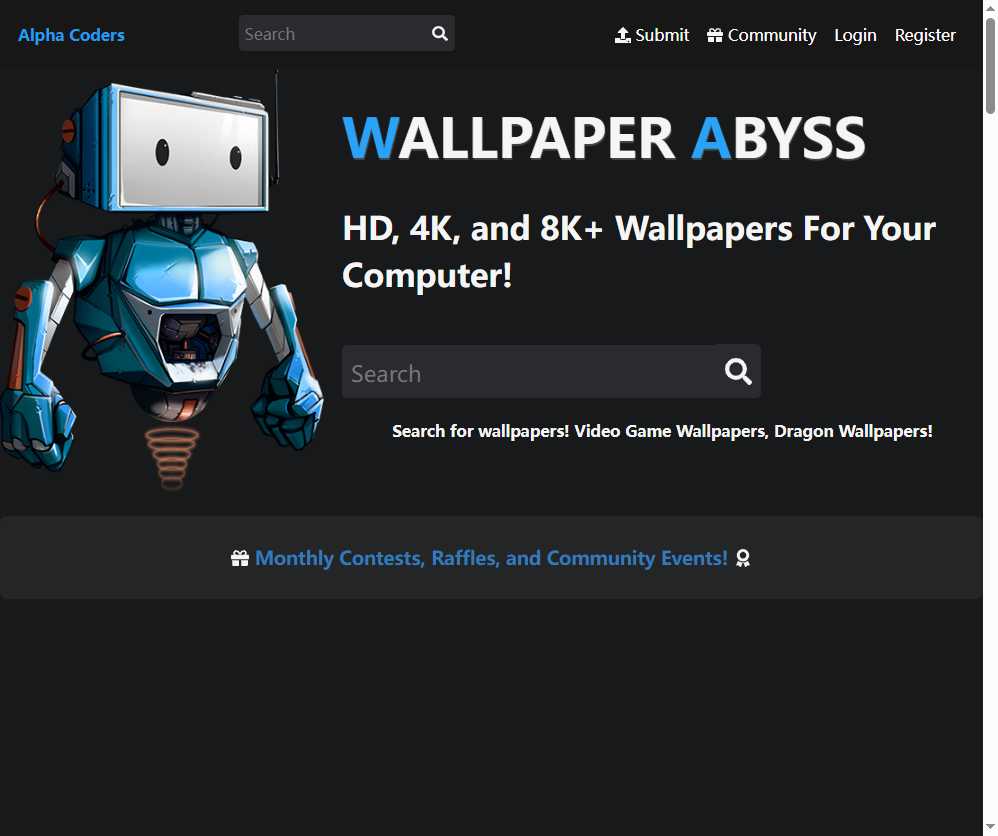Screen dimensions: 998x836
Task: Open the Community menu item
Action: pyautogui.click(x=771, y=34)
